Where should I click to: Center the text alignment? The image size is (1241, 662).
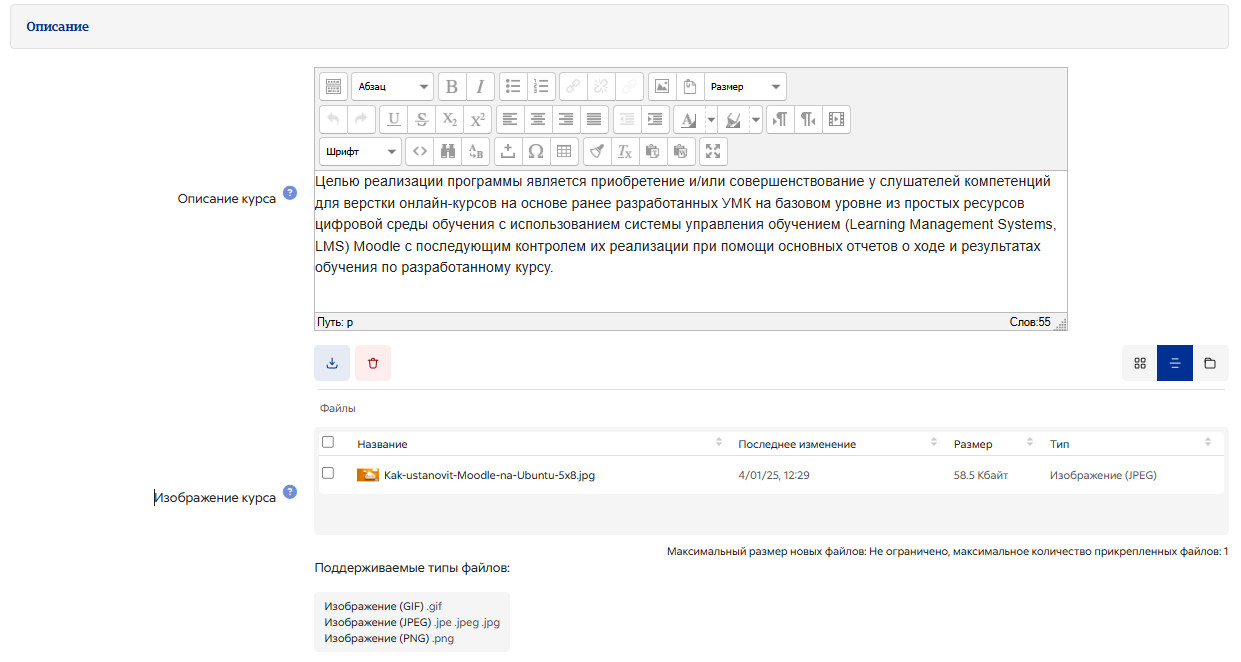(x=538, y=120)
